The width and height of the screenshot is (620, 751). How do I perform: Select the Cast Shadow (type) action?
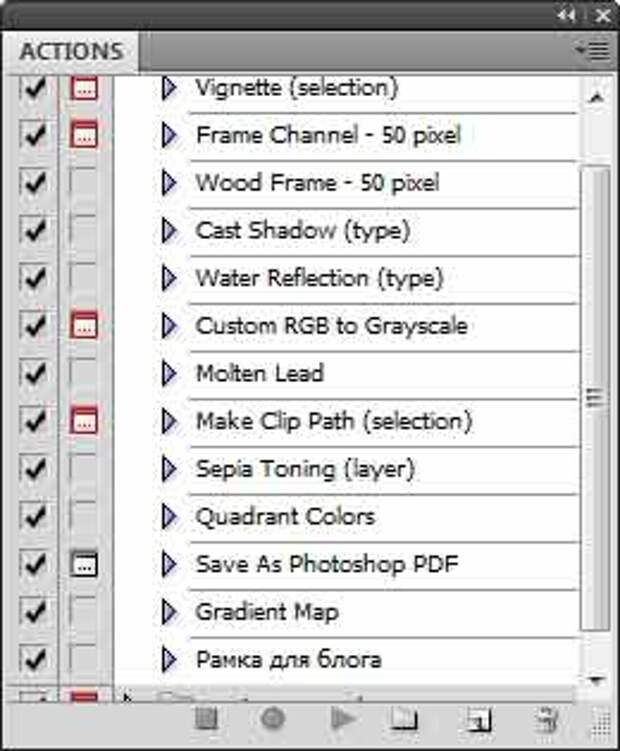(302, 230)
